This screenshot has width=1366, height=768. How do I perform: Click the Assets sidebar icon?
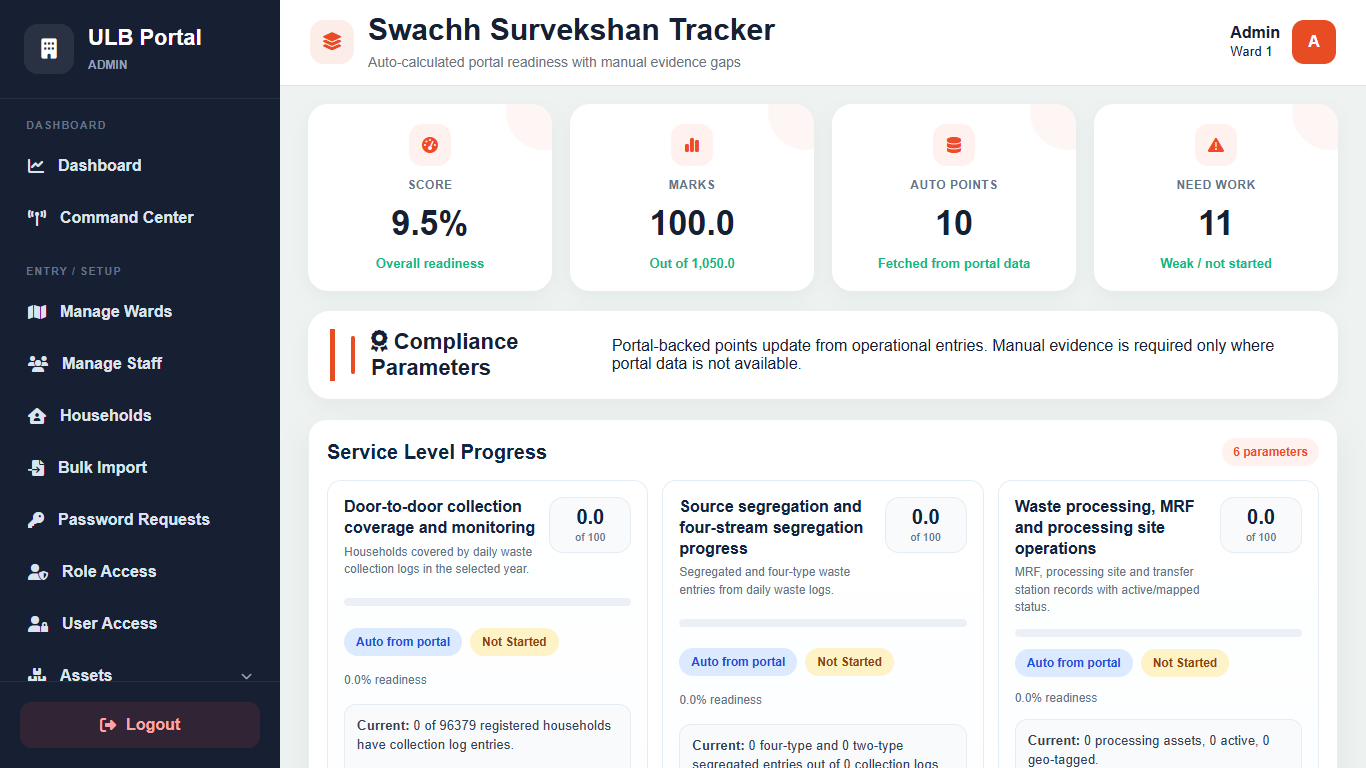click(37, 676)
